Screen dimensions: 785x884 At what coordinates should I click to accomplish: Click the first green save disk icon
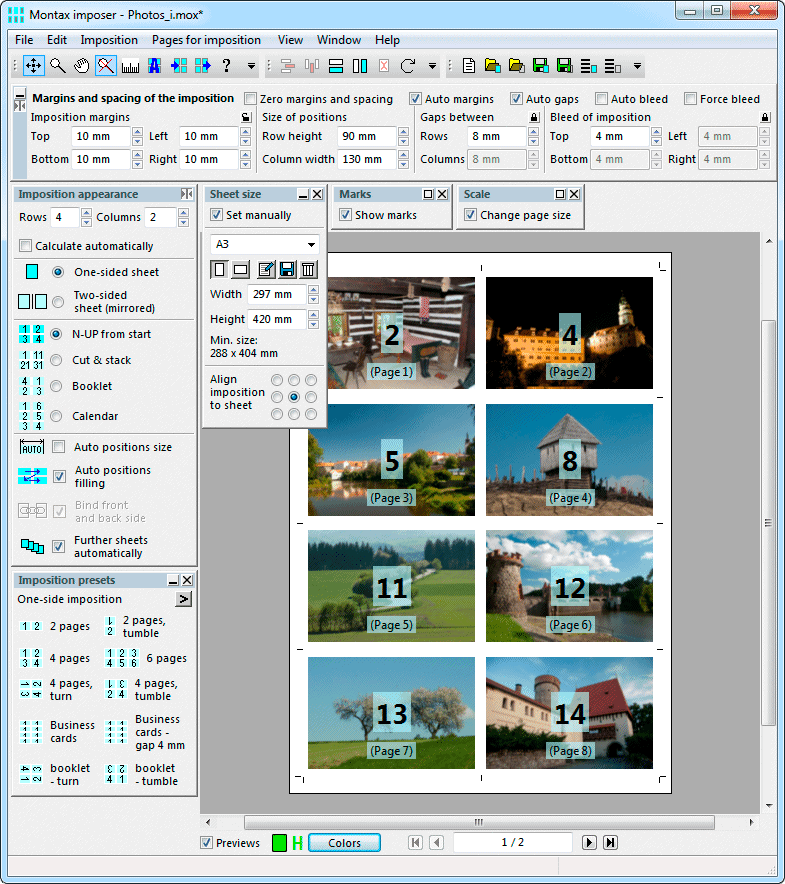coord(540,66)
